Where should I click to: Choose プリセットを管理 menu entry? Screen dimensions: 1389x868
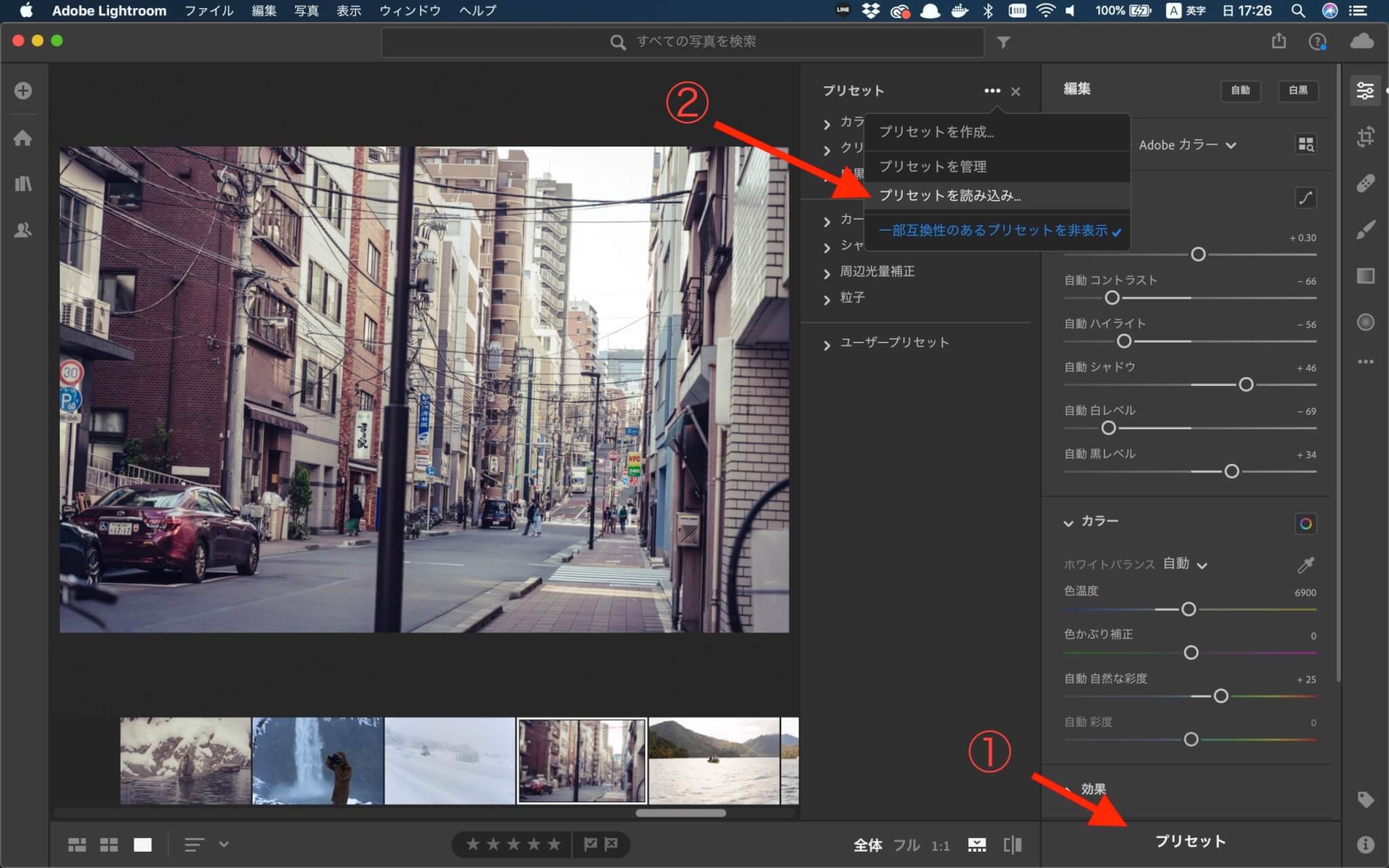click(x=998, y=166)
